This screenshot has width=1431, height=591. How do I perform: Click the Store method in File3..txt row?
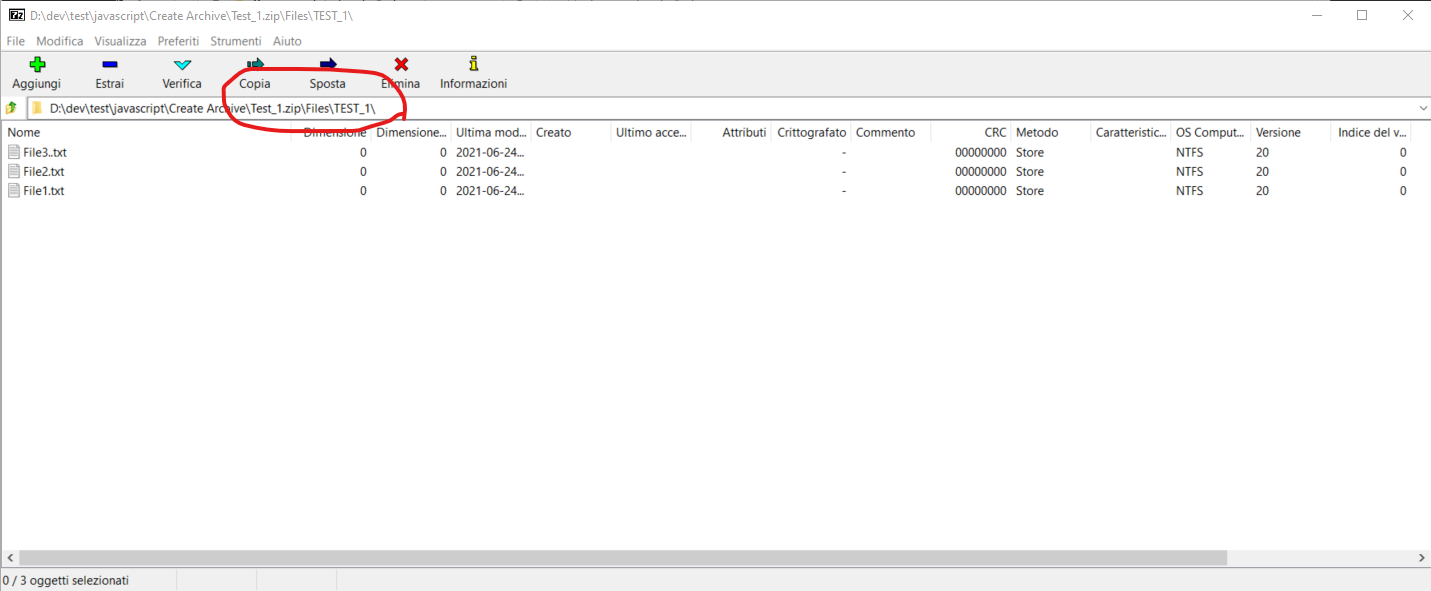click(1030, 152)
